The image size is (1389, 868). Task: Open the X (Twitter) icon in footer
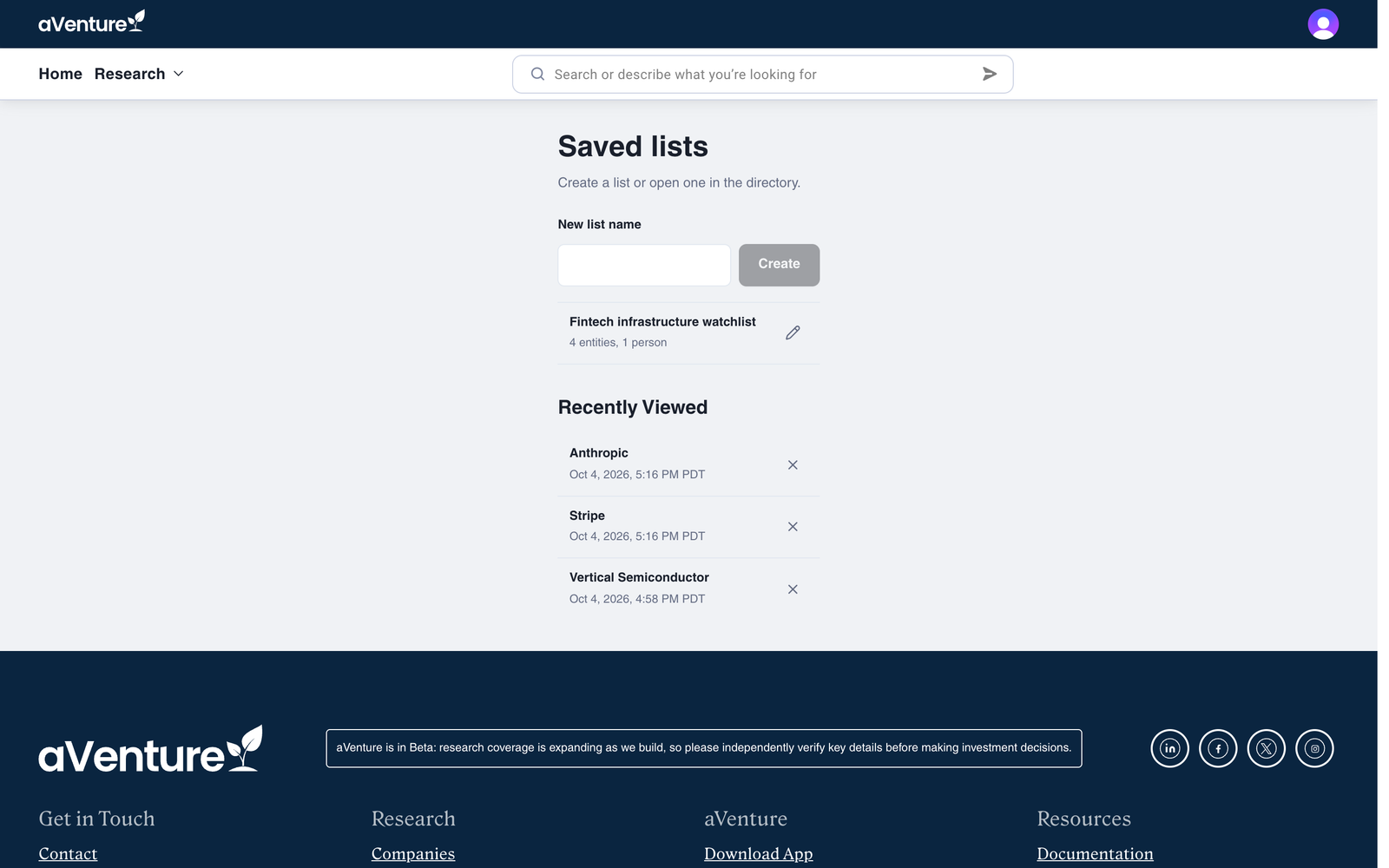tap(1266, 748)
